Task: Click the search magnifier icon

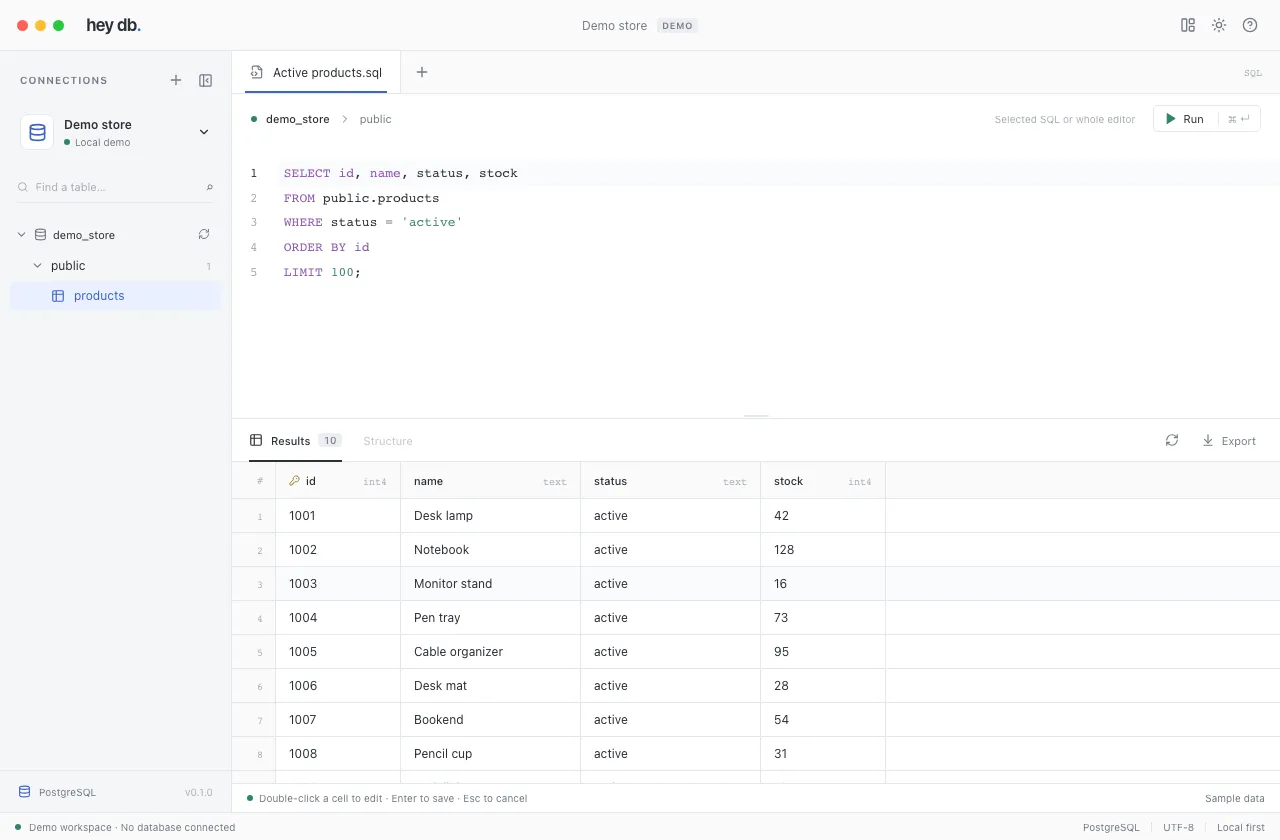Action: (209, 187)
